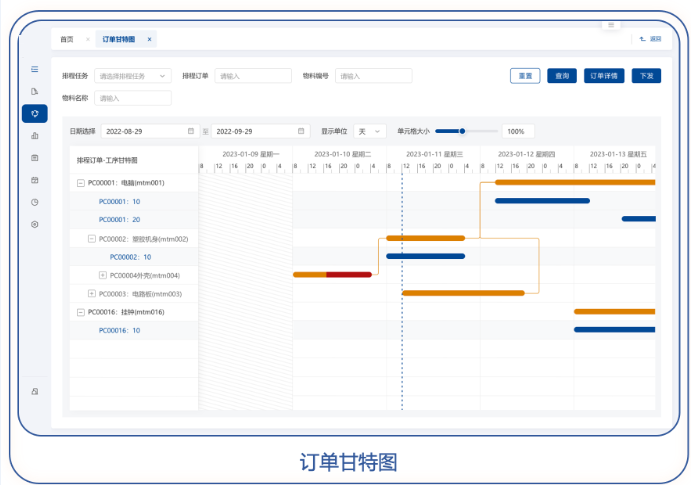
Task: Switch to the 首页 tab
Action: [67, 39]
